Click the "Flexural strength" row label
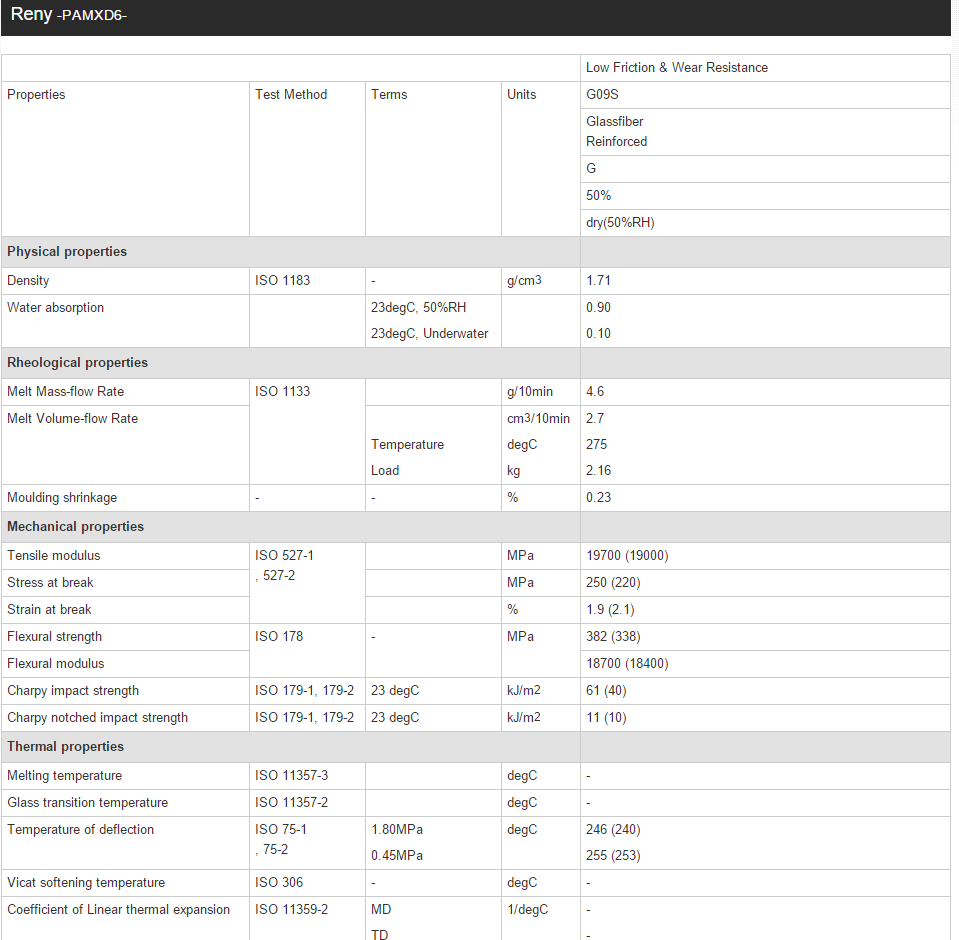959x940 pixels. coord(54,636)
